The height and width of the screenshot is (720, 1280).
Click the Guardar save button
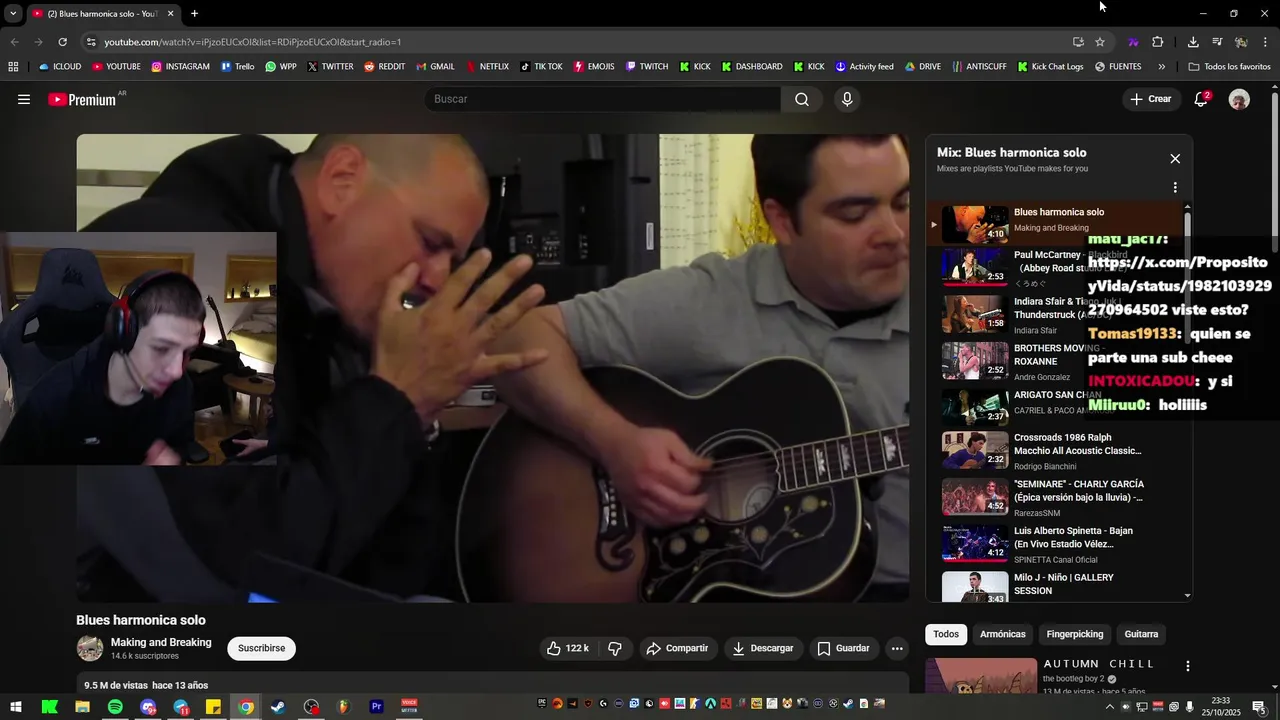click(844, 648)
